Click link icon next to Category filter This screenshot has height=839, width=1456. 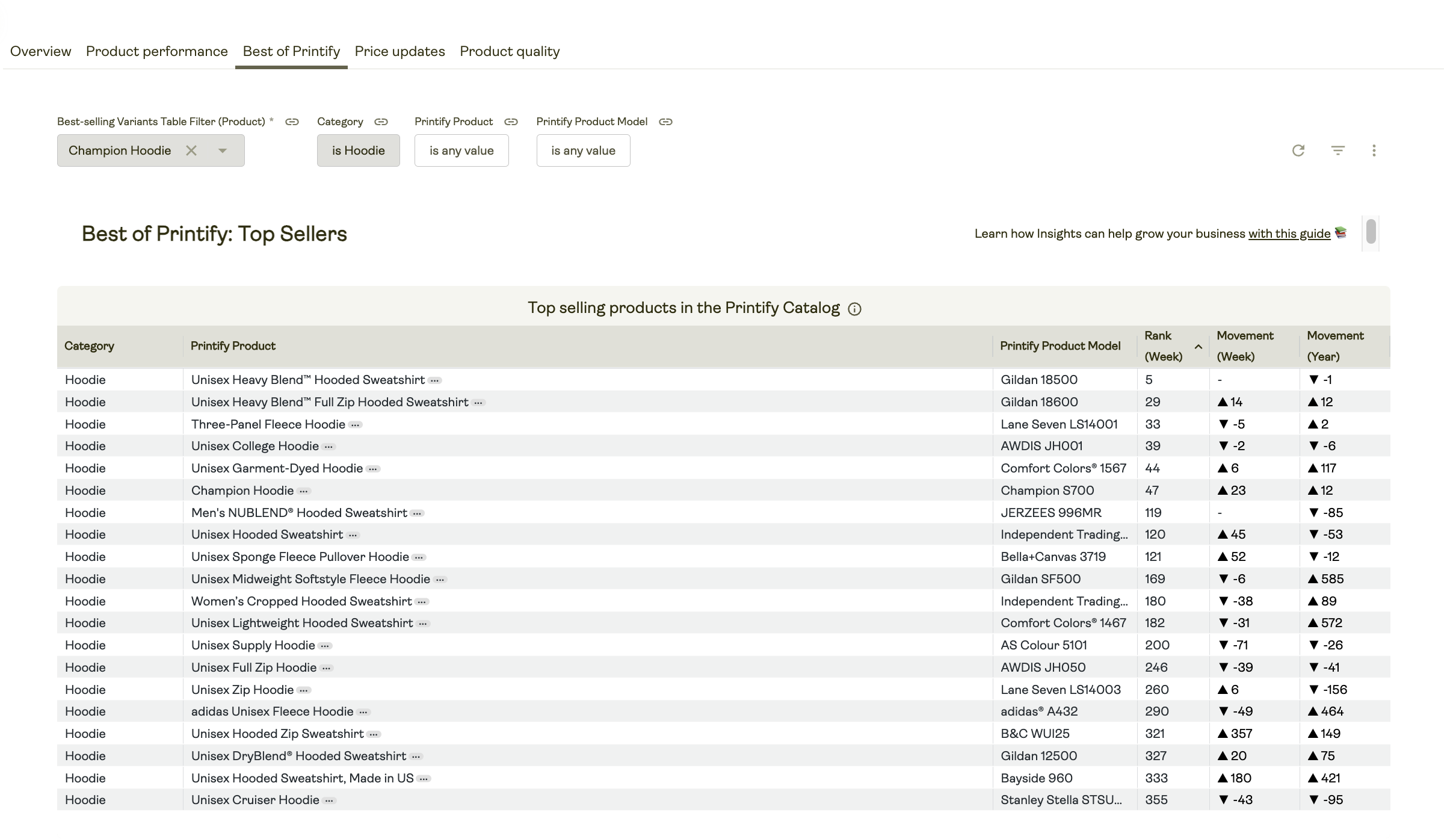click(x=381, y=122)
